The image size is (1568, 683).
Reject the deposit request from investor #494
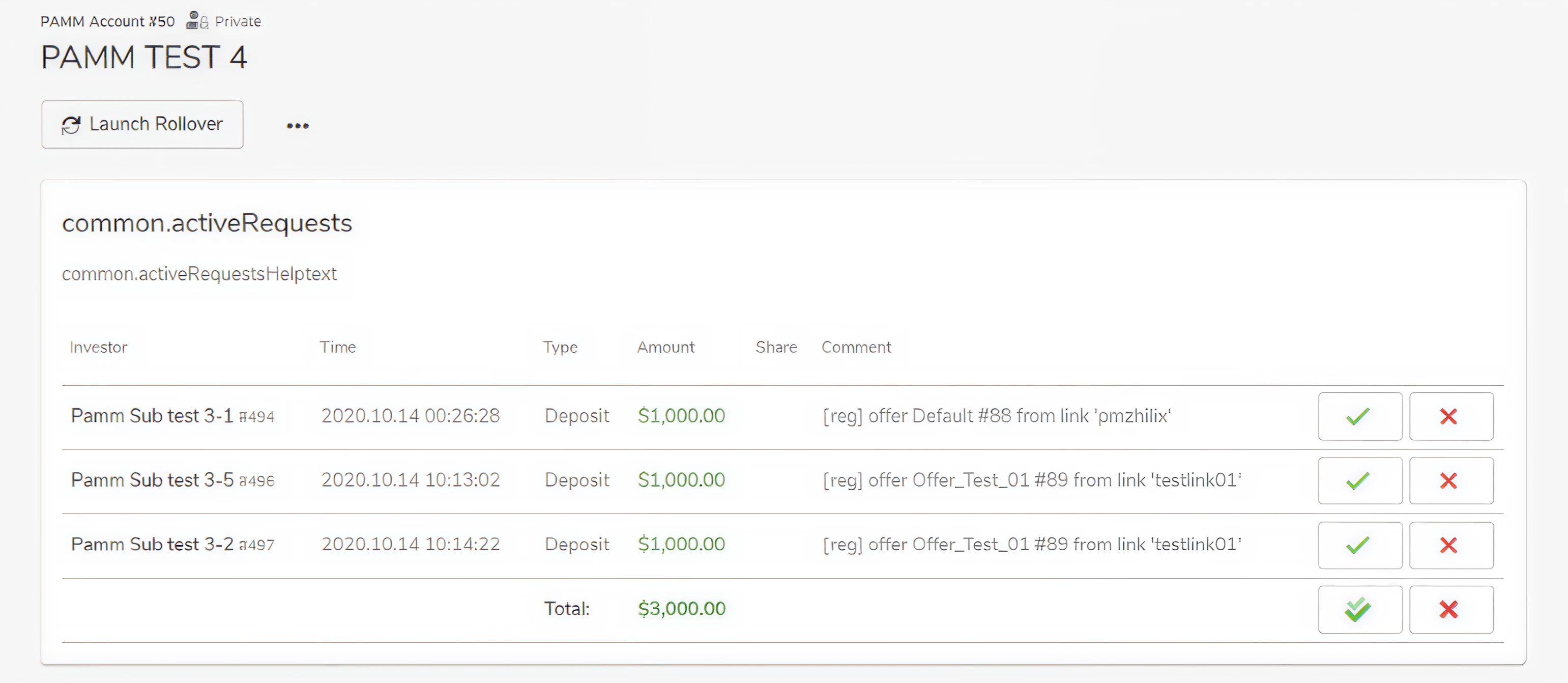pyautogui.click(x=1450, y=416)
